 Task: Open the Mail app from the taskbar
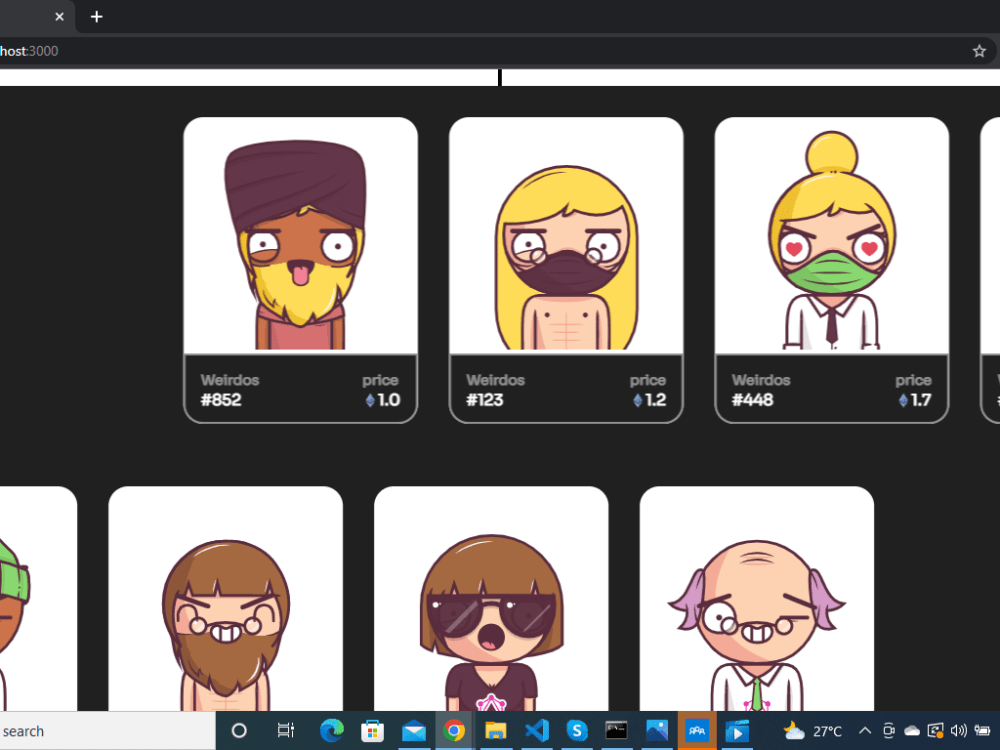point(413,731)
